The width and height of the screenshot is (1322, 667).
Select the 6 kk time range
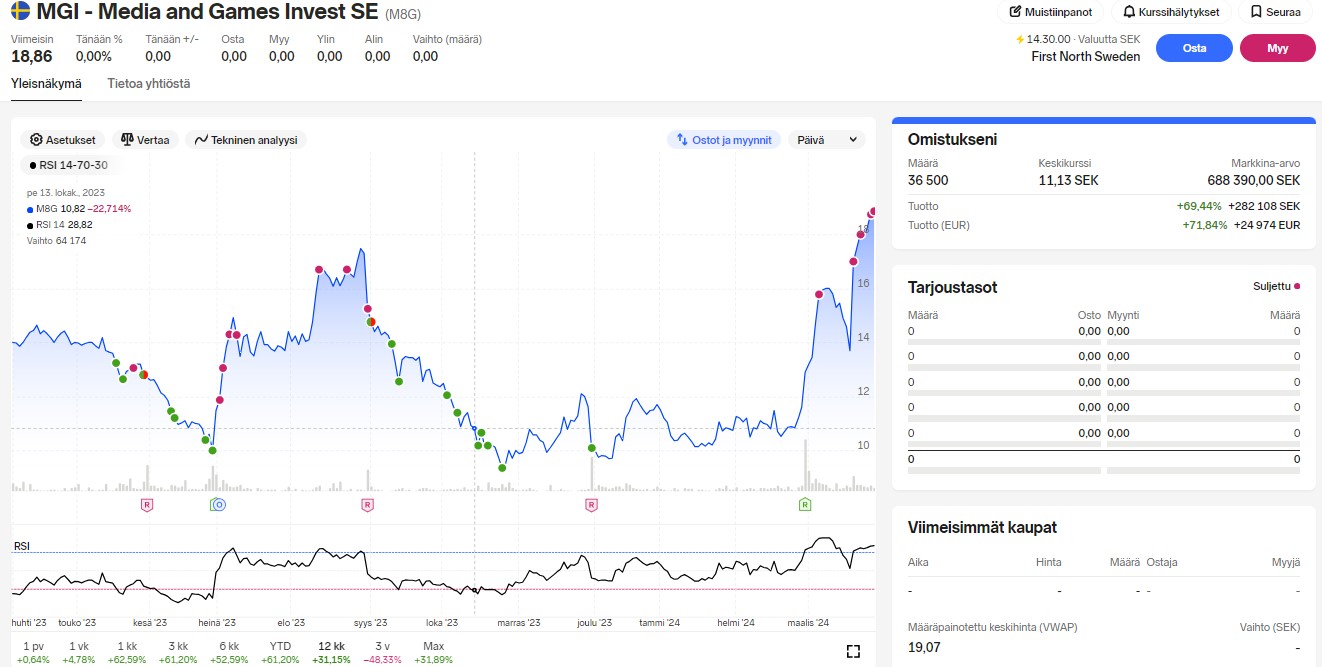(229, 652)
